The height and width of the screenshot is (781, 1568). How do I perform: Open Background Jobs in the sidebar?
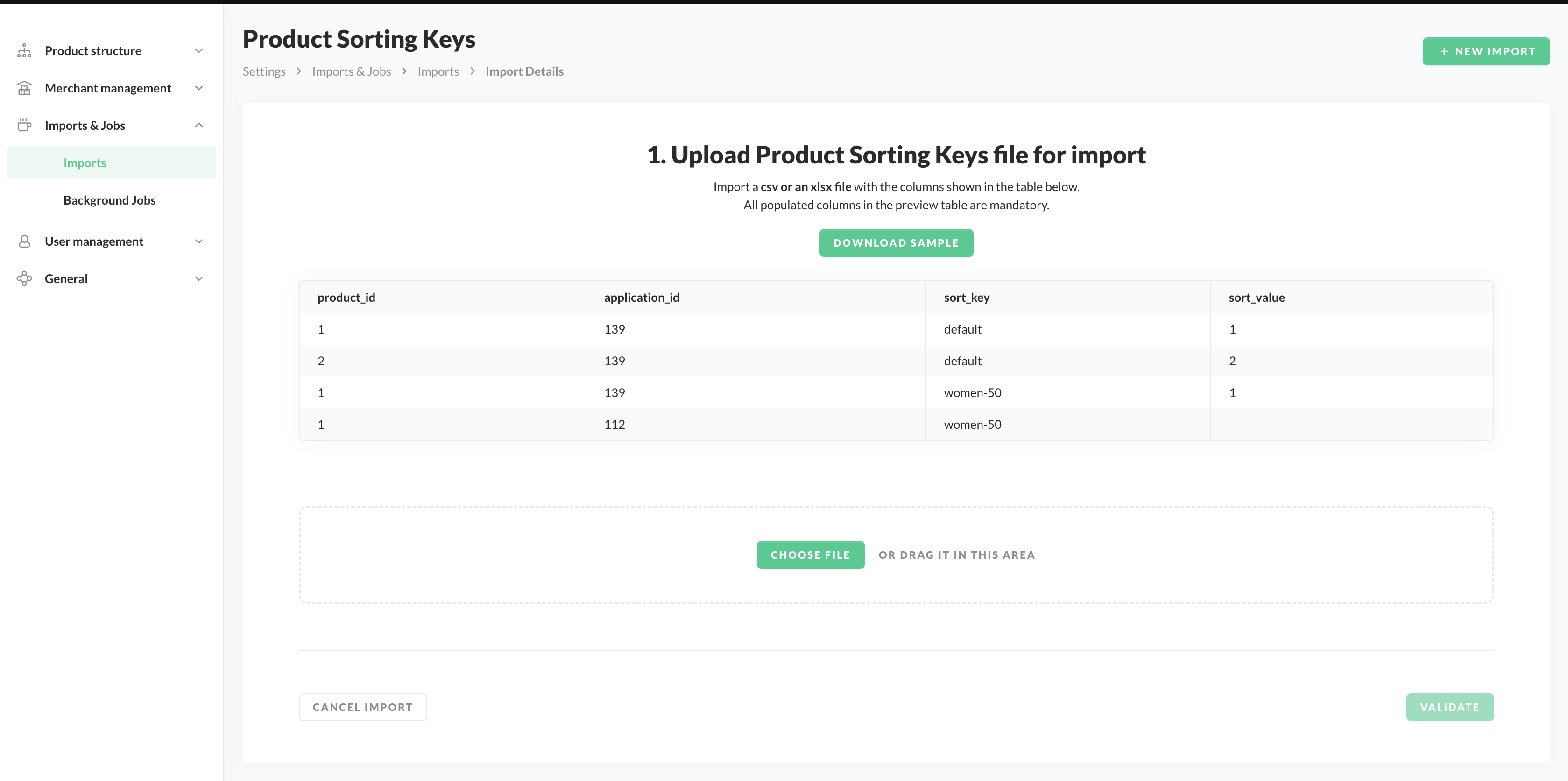pos(110,200)
